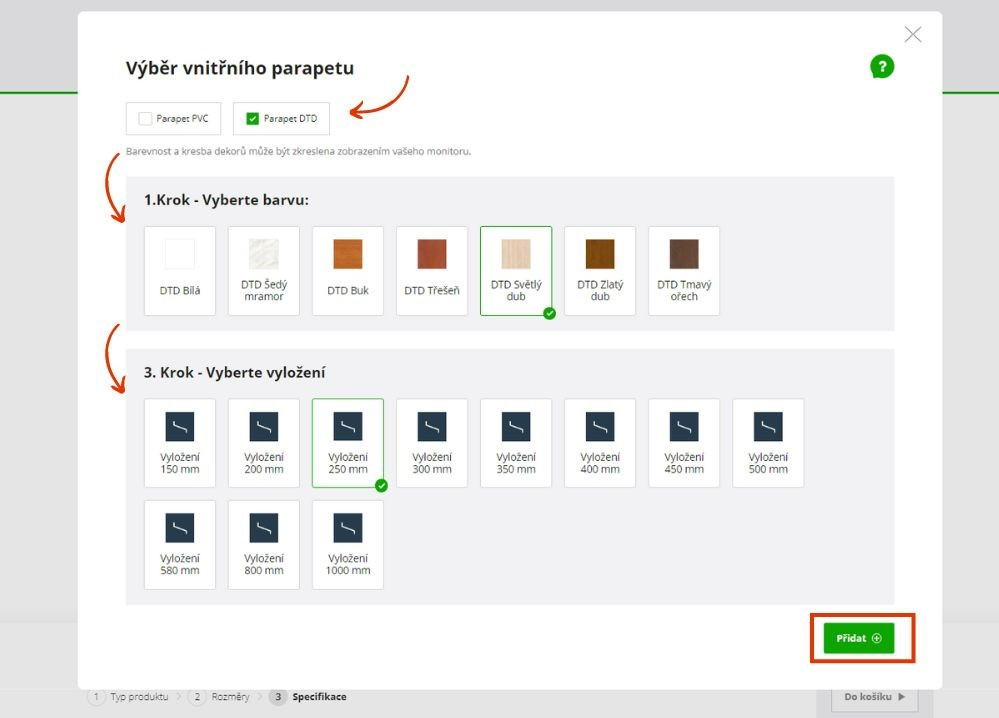
Task: Enable the Parapet PVC checkbox
Action: [x=146, y=119]
